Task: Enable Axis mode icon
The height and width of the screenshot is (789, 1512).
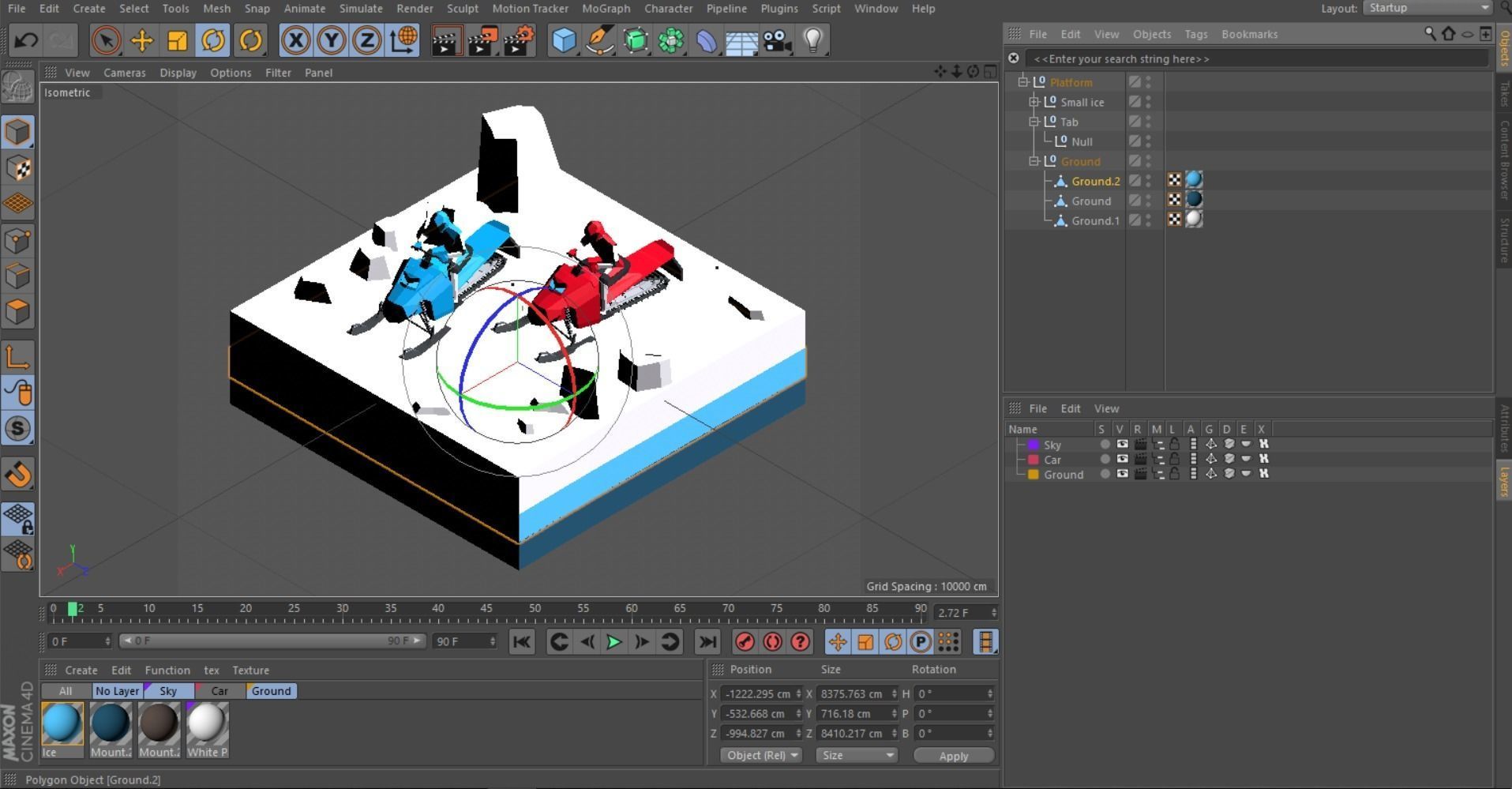Action: (x=17, y=357)
